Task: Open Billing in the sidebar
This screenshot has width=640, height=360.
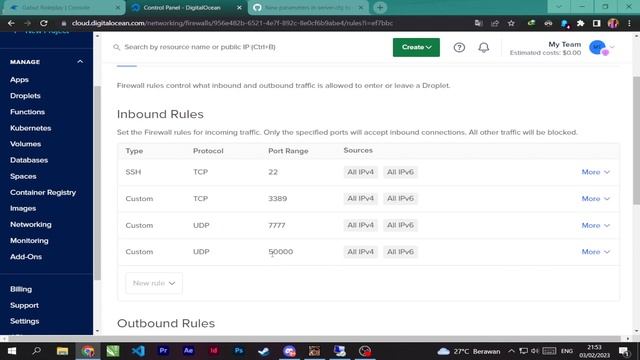Action: coord(21,289)
